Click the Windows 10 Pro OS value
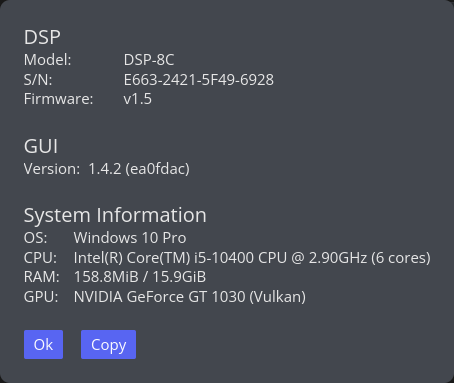This screenshot has height=383, width=454. (130, 238)
